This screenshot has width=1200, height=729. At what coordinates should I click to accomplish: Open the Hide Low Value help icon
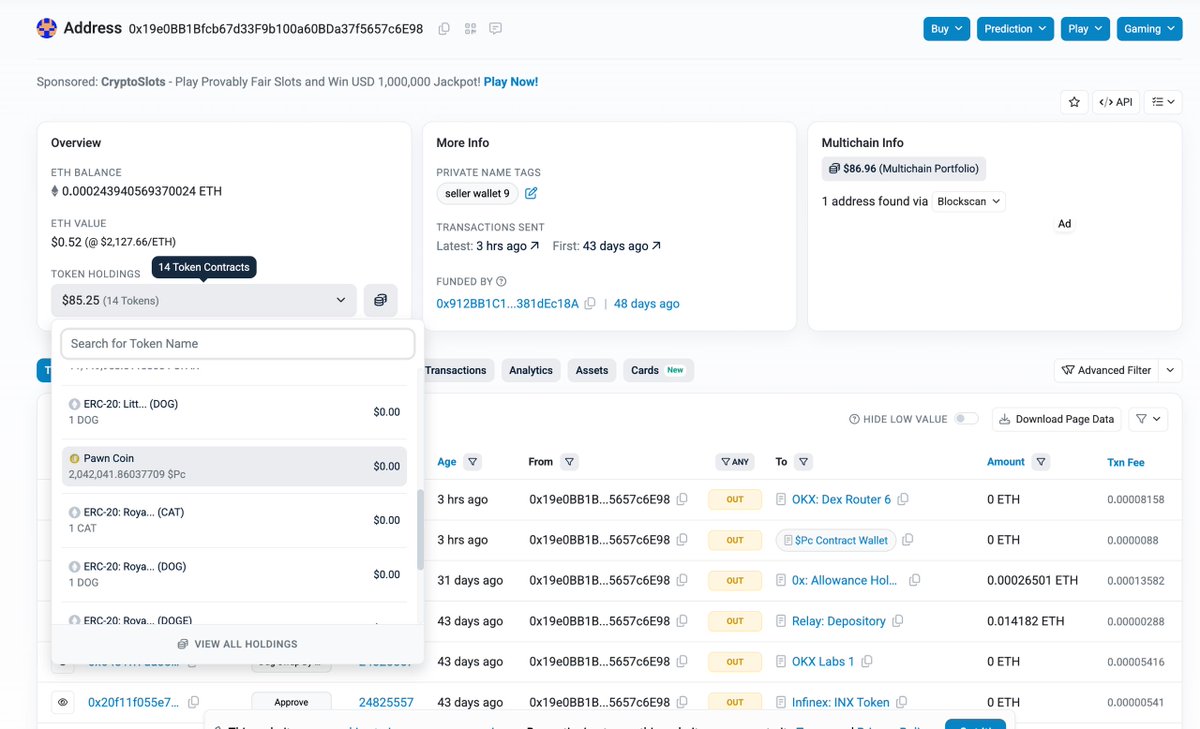pyautogui.click(x=854, y=419)
